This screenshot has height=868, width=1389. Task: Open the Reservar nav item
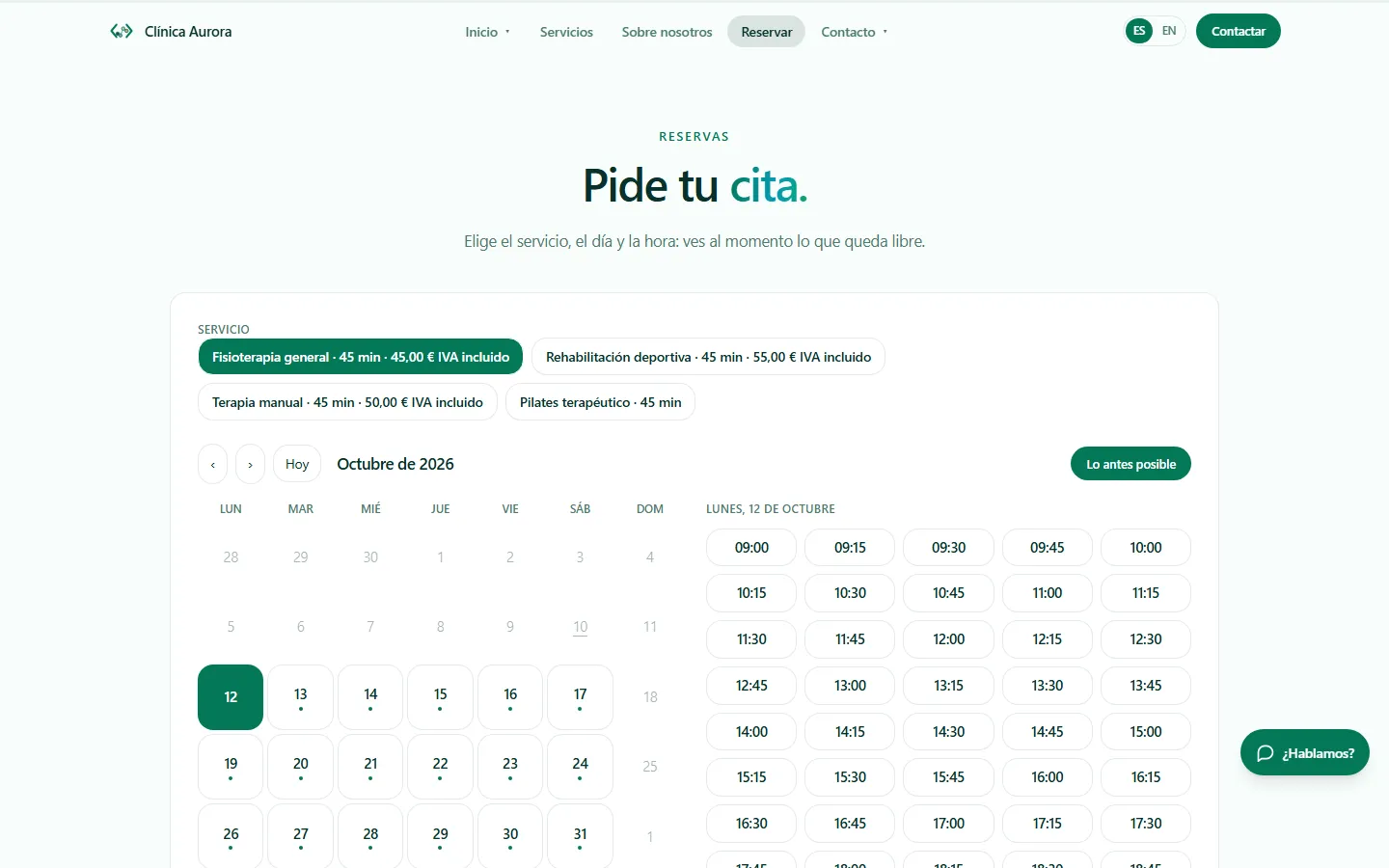[x=767, y=32]
